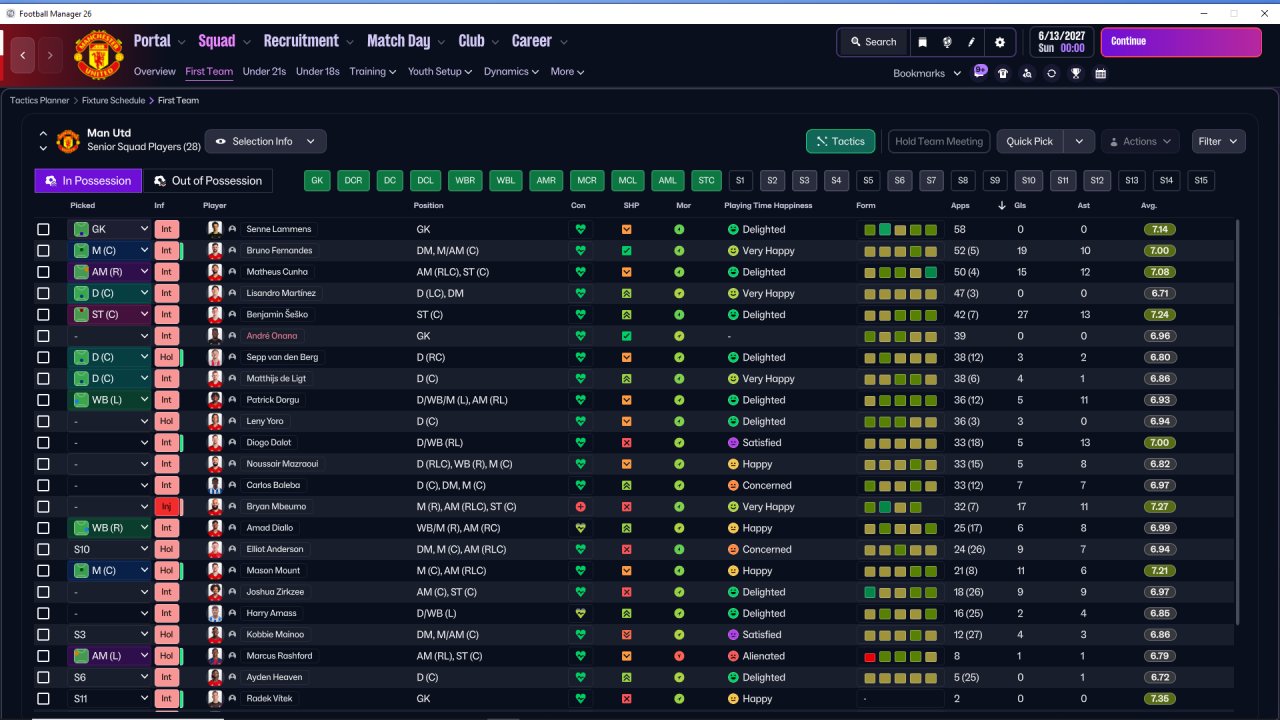The image size is (1280, 720).
Task: Tick the checkbox for Benjamin Šeško
Action: 43,315
